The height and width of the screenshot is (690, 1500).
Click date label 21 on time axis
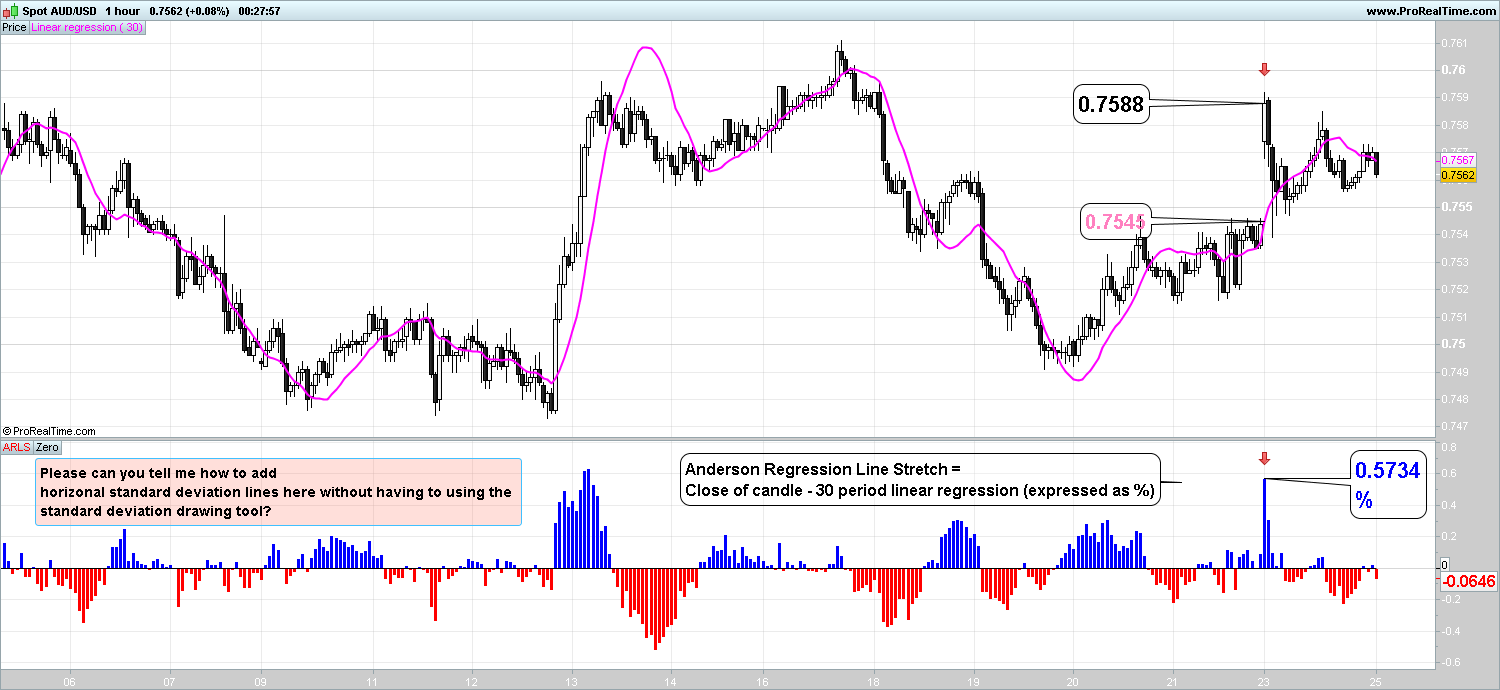pyautogui.click(x=1173, y=680)
